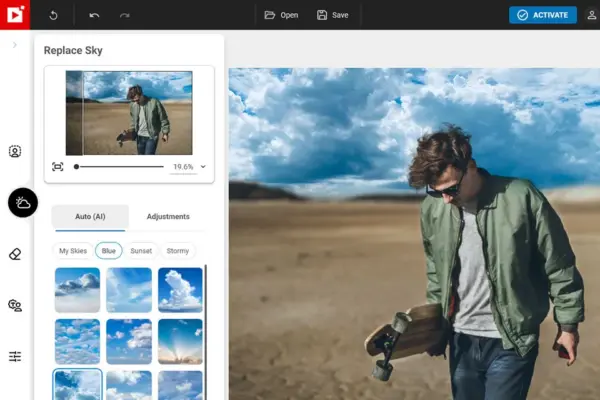The width and height of the screenshot is (600, 400).
Task: Choose the sky thumbnail with wispy streaked clouds
Action: 129,290
